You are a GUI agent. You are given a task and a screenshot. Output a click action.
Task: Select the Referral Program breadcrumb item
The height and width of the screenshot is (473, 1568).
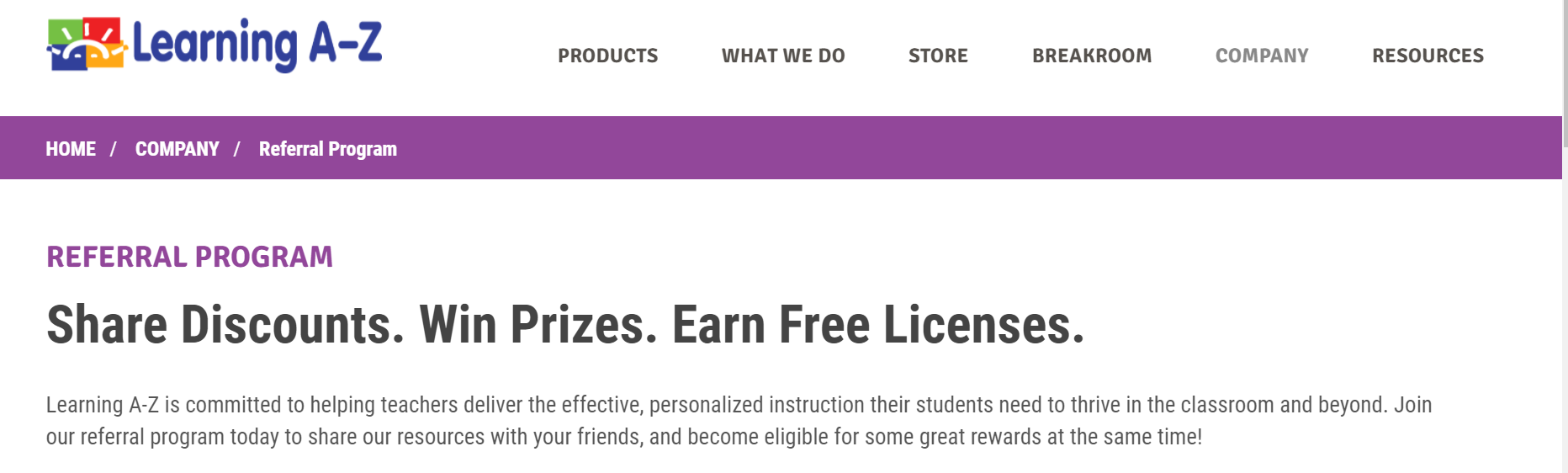[327, 149]
